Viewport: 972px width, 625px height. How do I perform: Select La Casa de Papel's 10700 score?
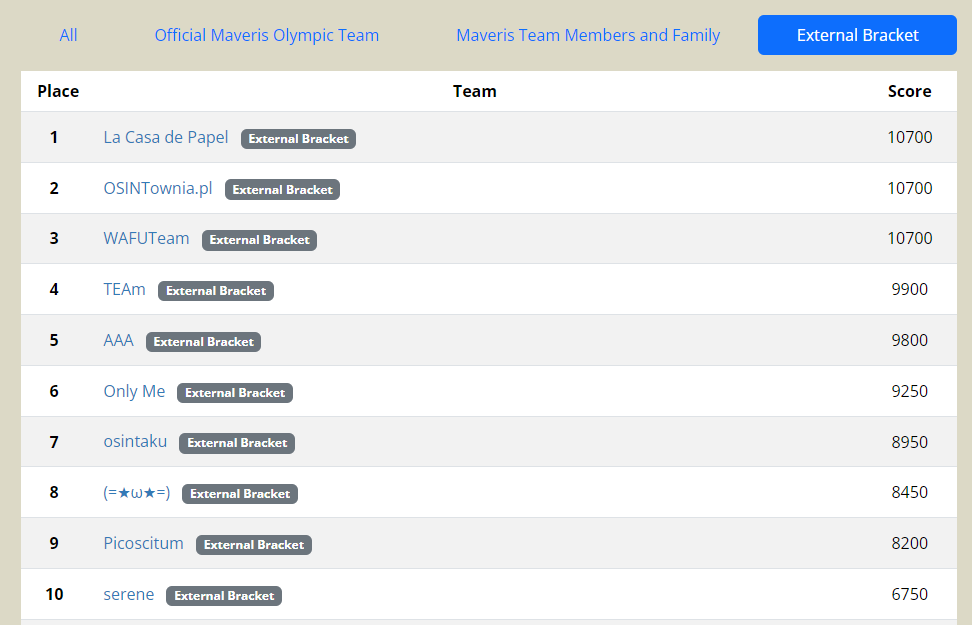click(x=909, y=137)
